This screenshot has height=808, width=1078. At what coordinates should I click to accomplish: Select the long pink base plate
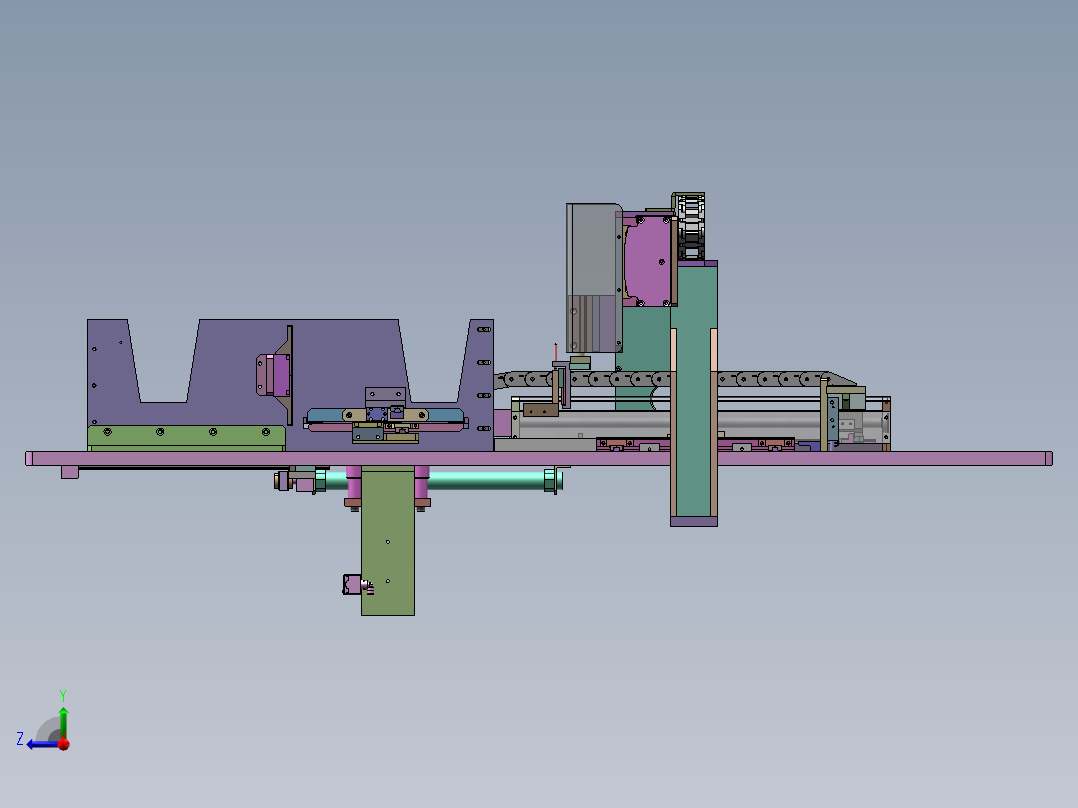pos(538,459)
